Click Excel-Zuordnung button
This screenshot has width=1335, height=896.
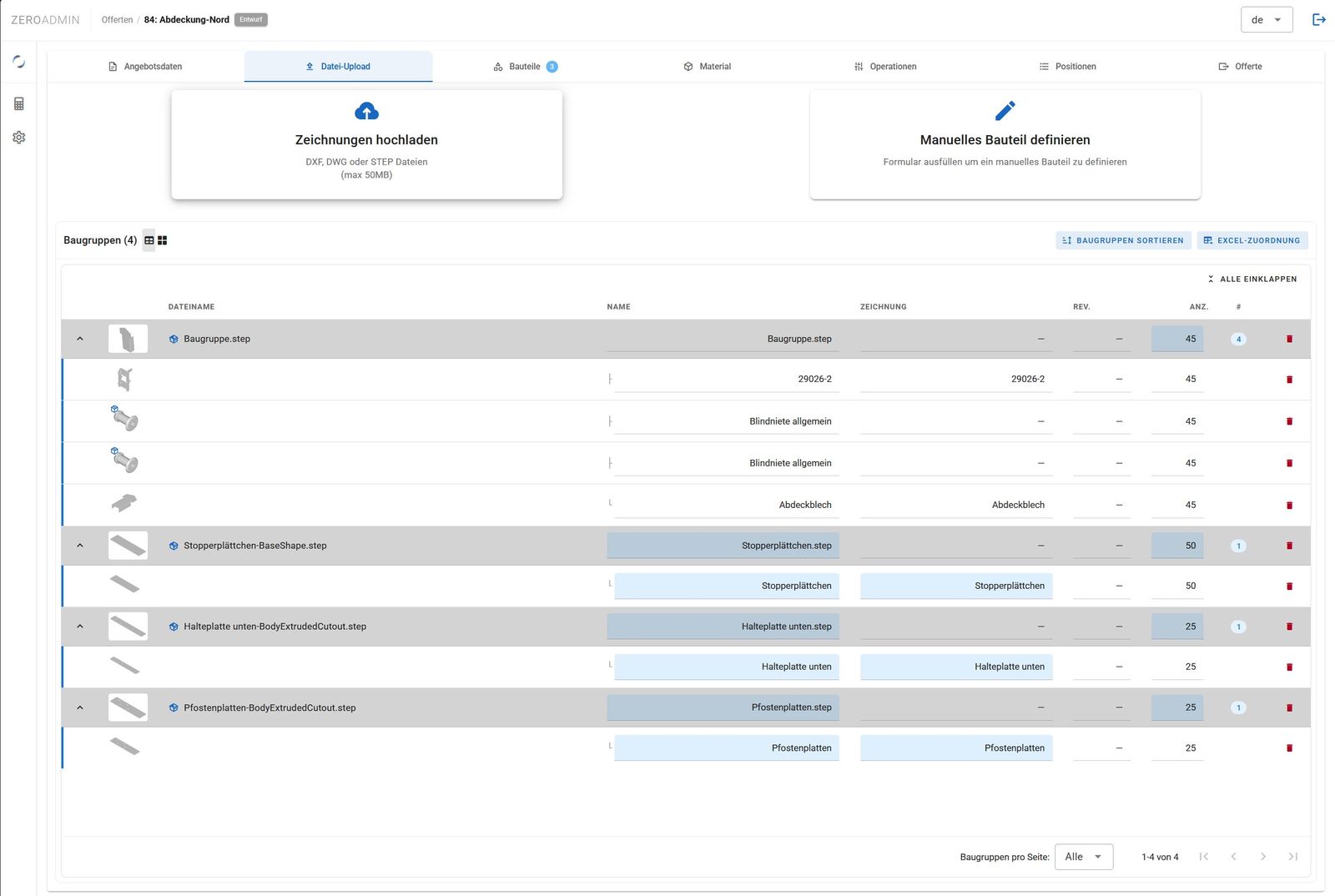[1252, 240]
